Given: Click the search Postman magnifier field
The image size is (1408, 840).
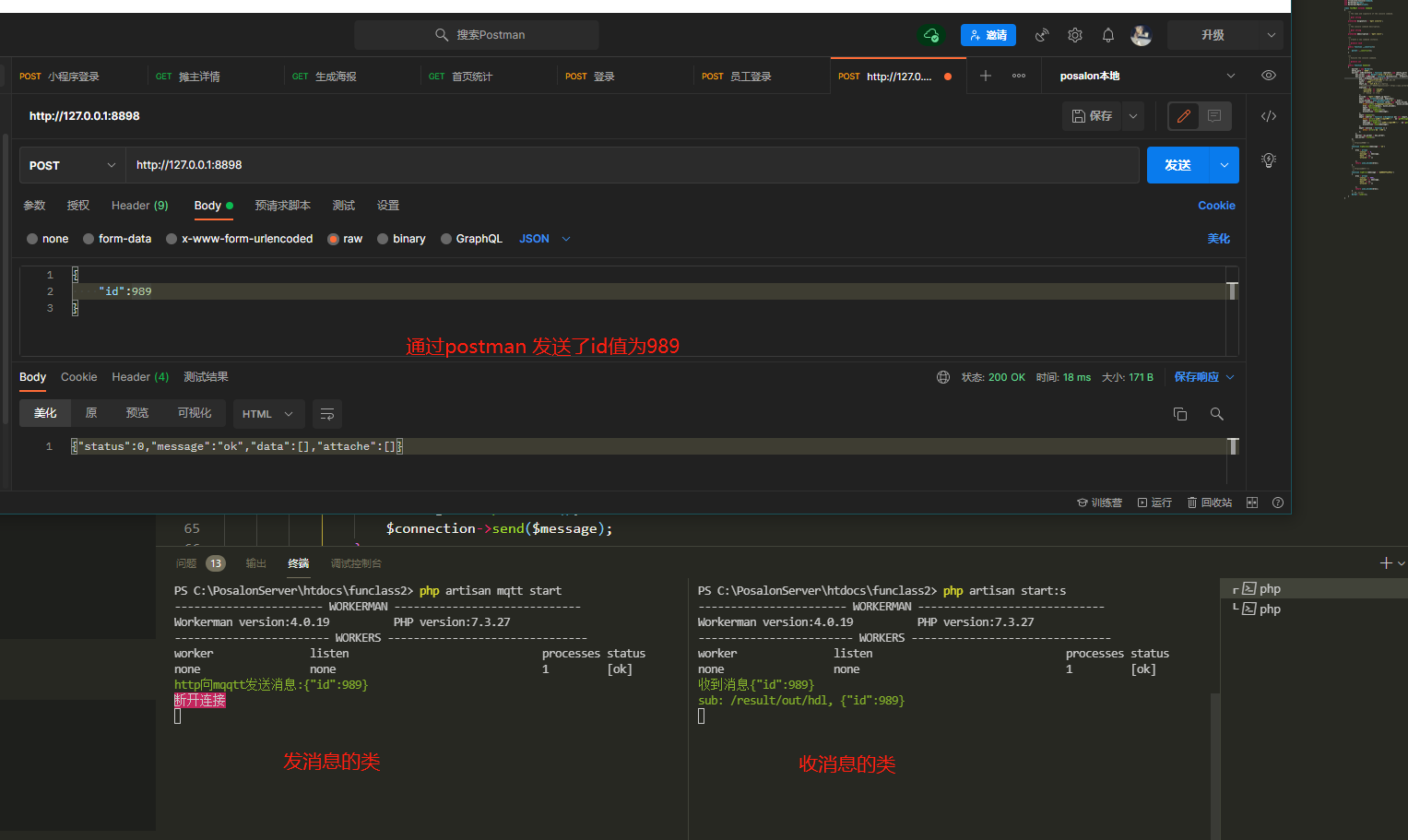Looking at the screenshot, I should tap(477, 35).
